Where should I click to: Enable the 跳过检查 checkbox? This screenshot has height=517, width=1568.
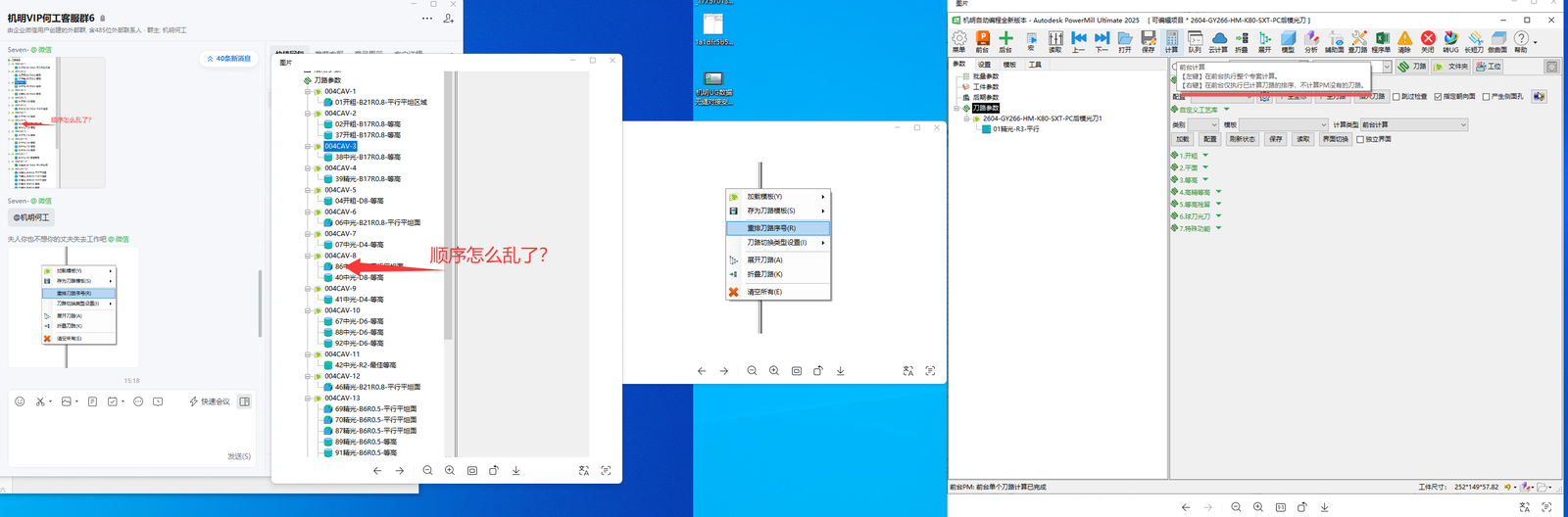(1396, 97)
